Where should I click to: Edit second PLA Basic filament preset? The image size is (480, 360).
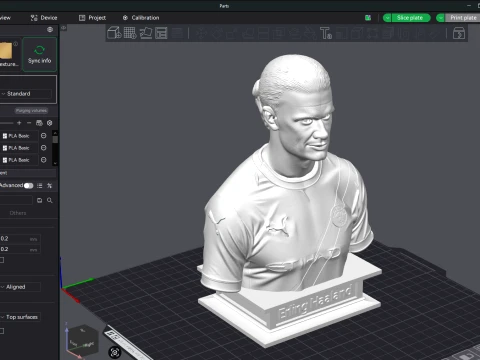[x=44, y=148]
